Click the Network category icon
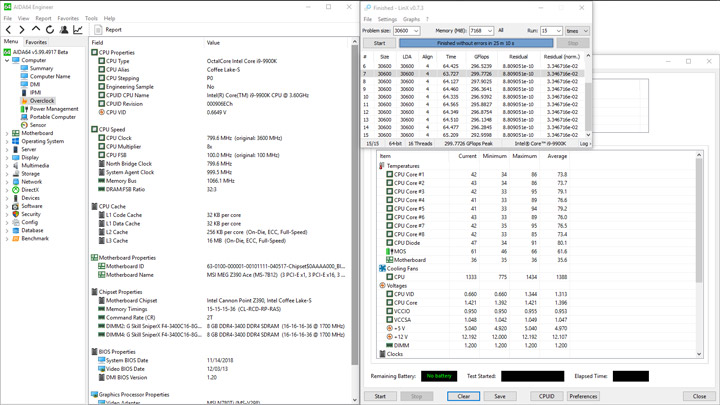This screenshot has width=720, height=405. click(16, 182)
